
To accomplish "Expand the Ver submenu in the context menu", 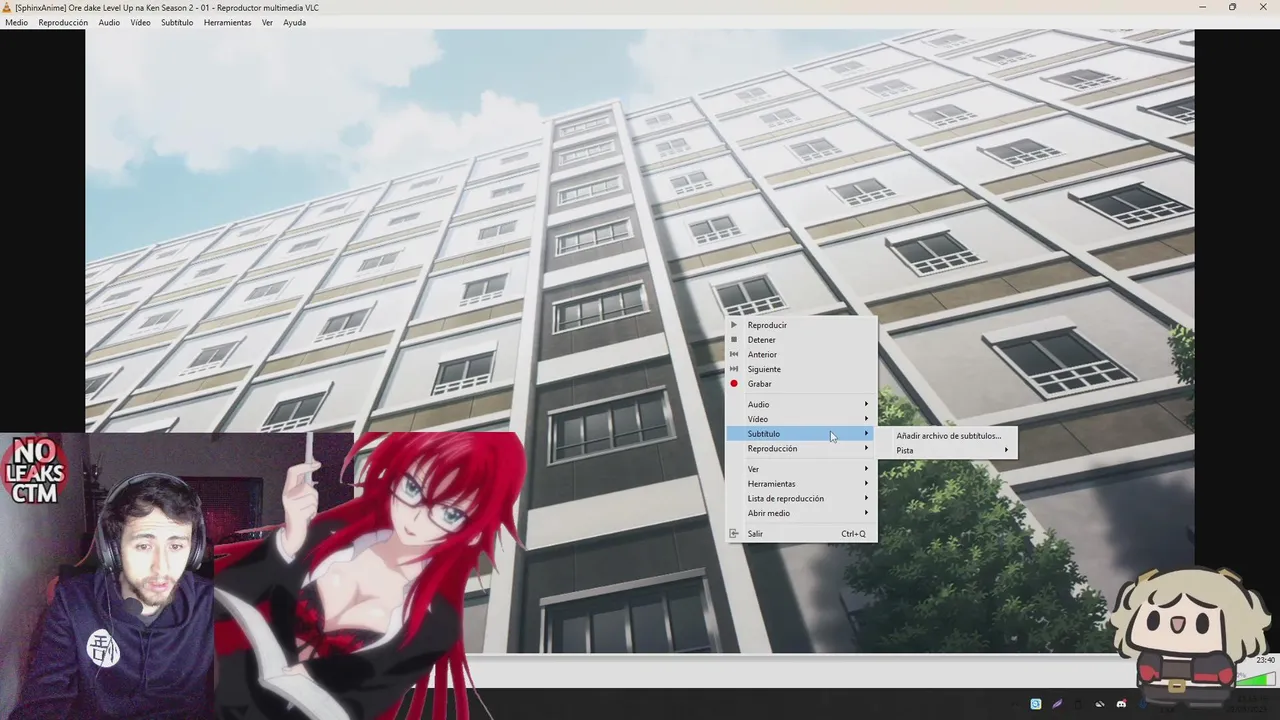I will click(801, 469).
